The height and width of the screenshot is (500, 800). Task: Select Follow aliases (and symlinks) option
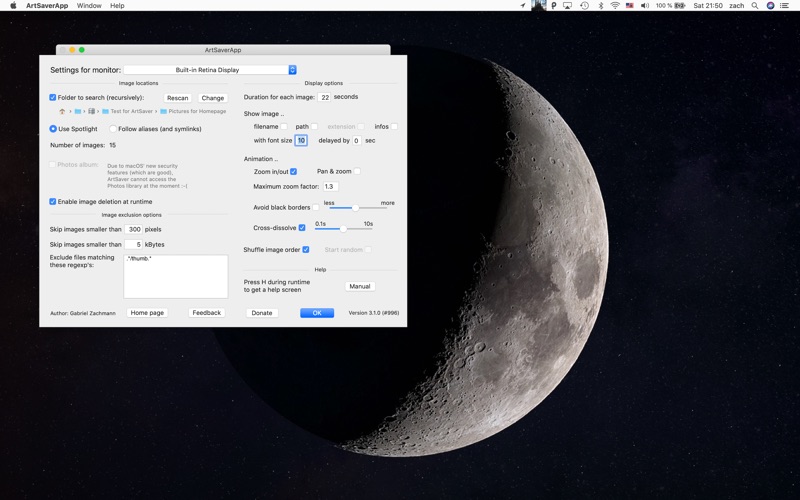pyautogui.click(x=111, y=129)
